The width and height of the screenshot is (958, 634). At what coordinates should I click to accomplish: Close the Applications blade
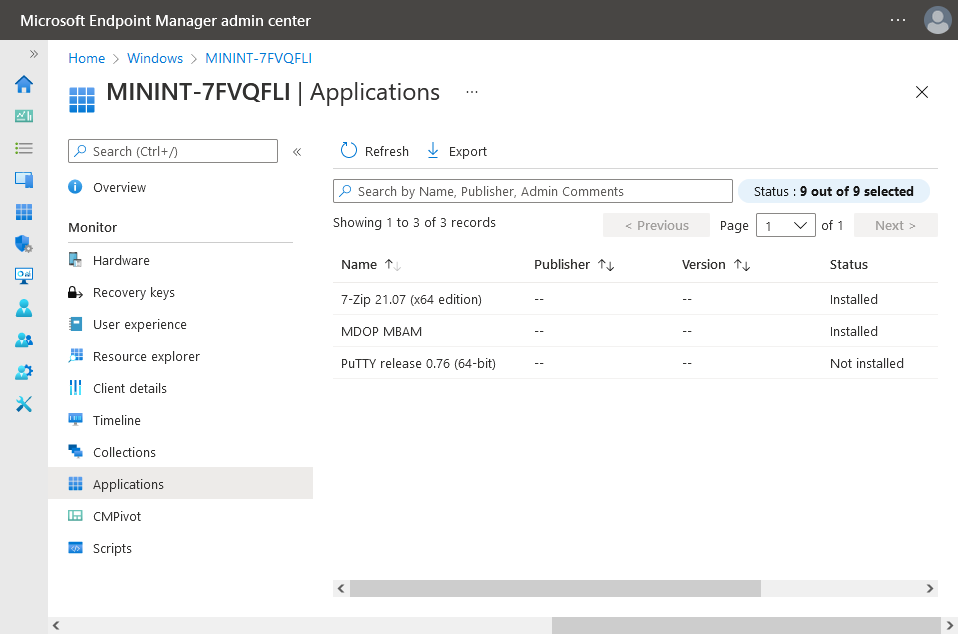(921, 92)
